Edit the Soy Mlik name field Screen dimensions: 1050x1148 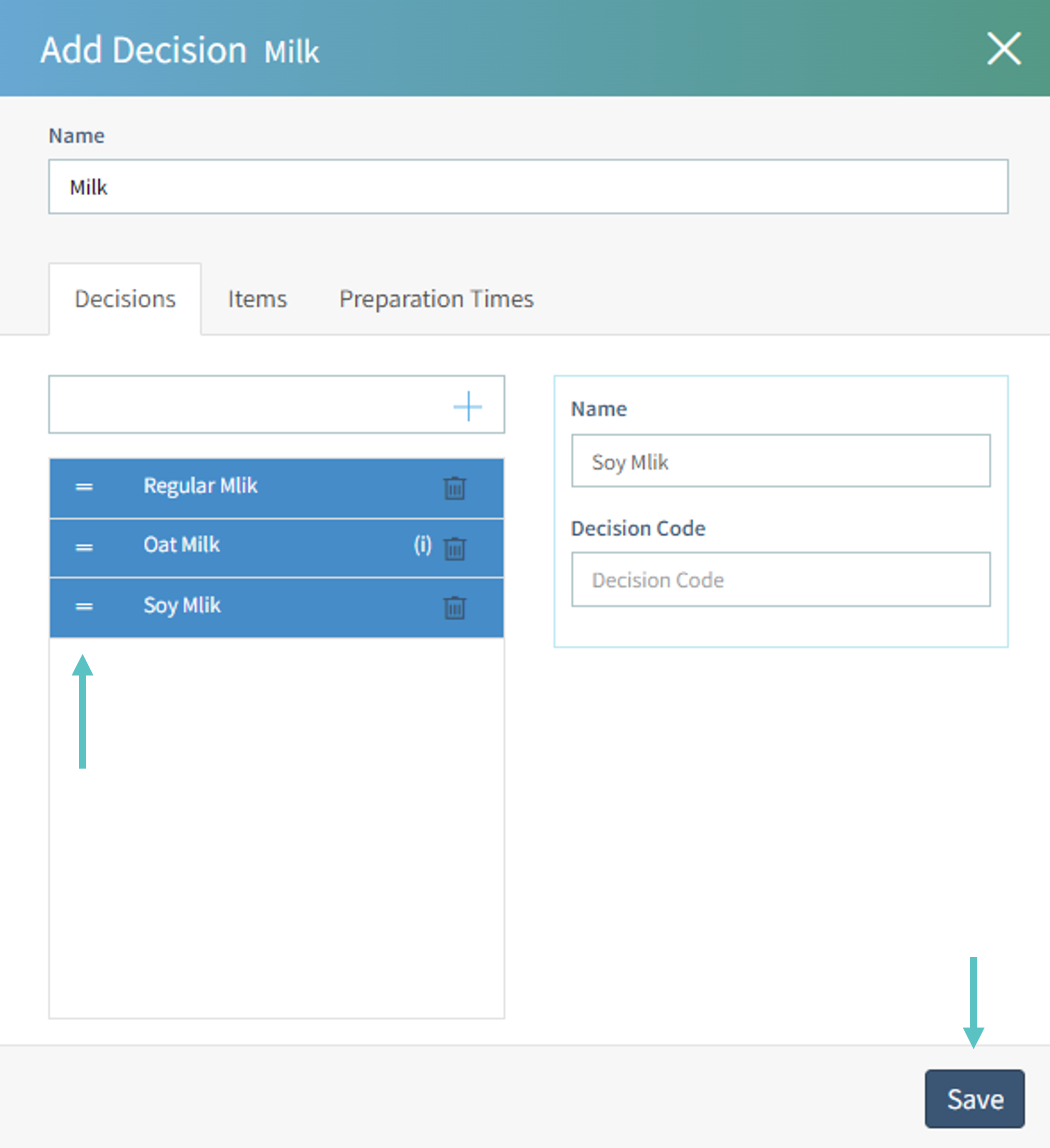780,461
